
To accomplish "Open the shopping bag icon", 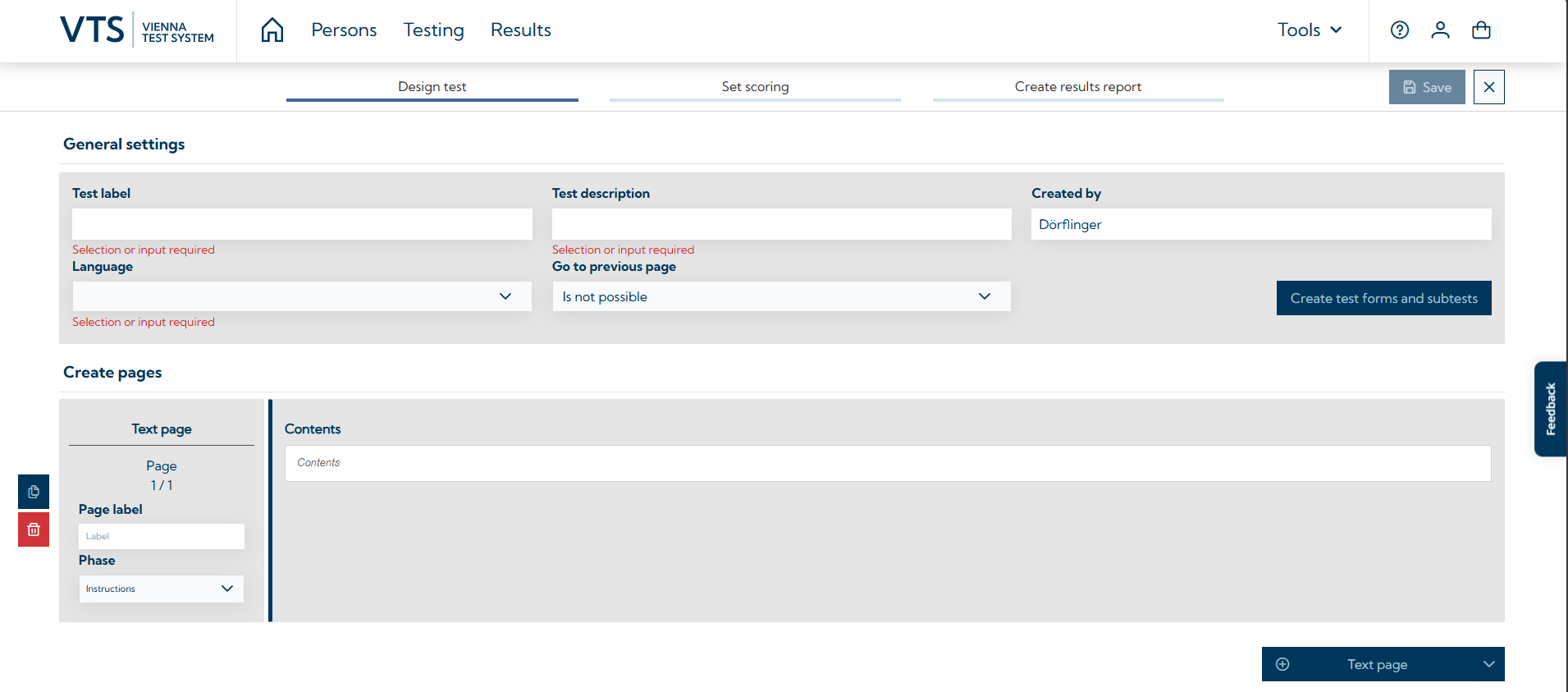I will point(1481,30).
